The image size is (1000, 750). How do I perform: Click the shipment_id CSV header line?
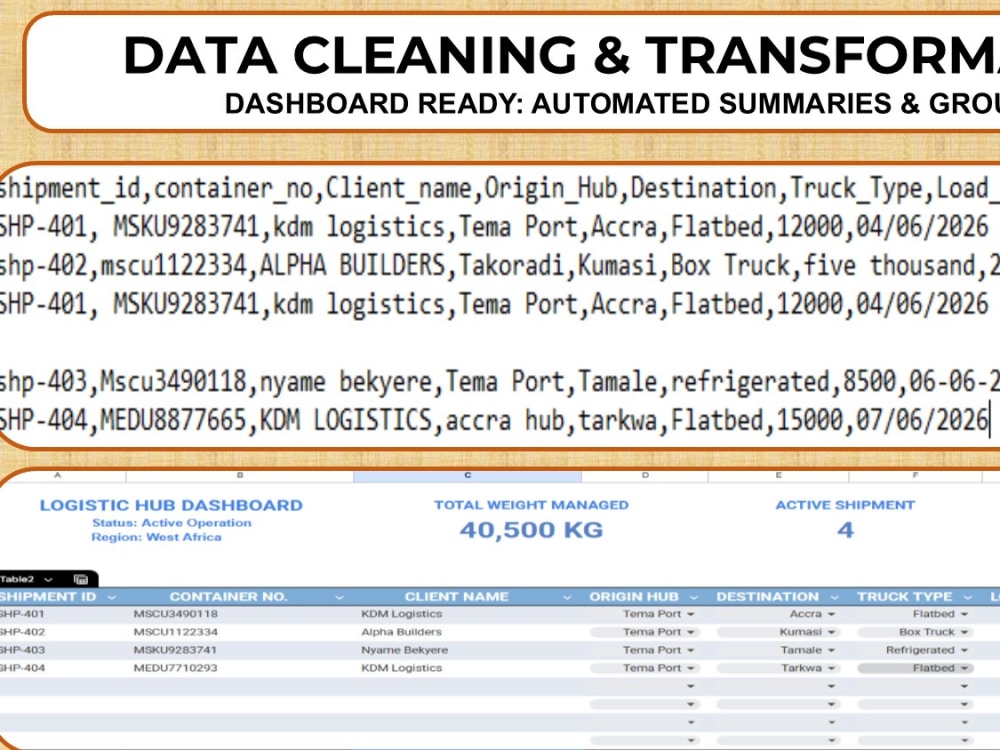(500, 189)
